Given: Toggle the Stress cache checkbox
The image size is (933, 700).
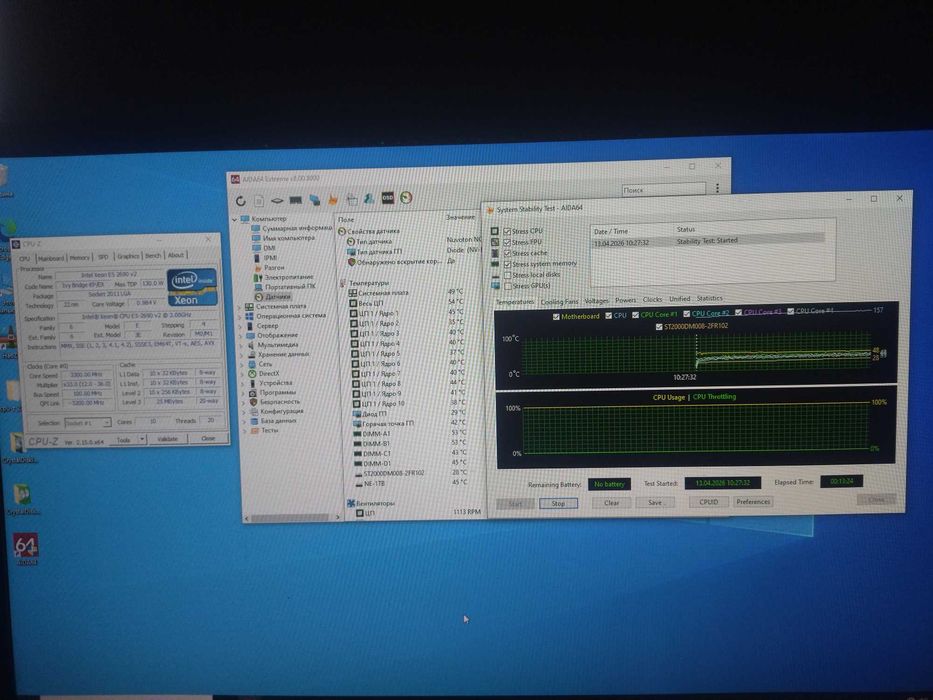Looking at the screenshot, I should 508,253.
